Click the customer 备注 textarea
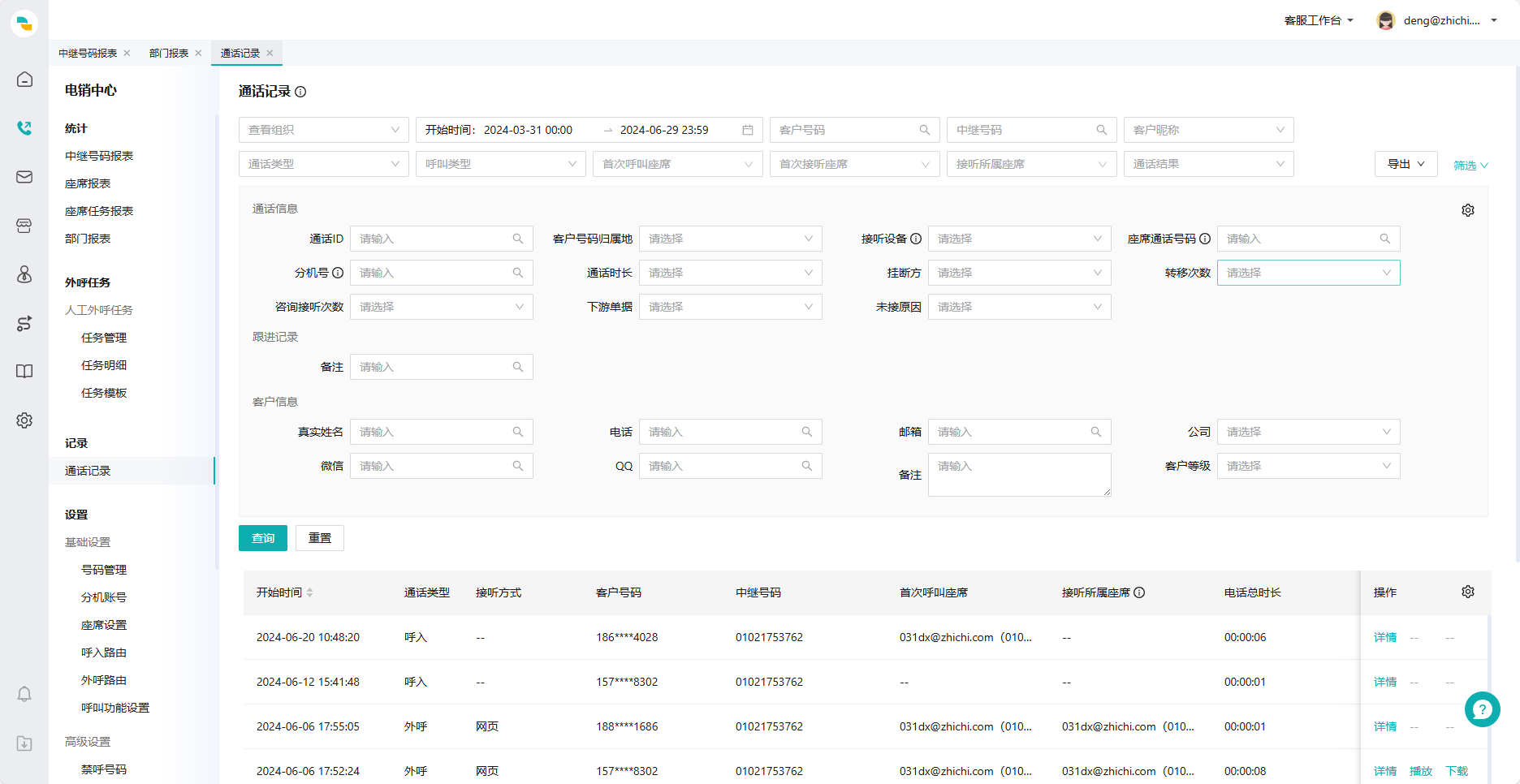 1020,475
